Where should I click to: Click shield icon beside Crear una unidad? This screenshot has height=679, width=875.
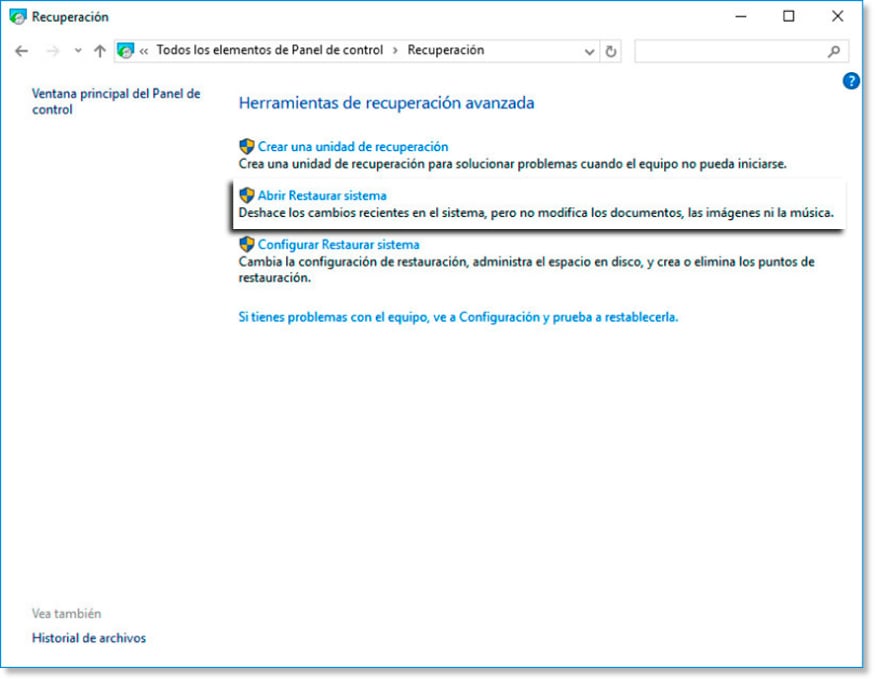(247, 147)
